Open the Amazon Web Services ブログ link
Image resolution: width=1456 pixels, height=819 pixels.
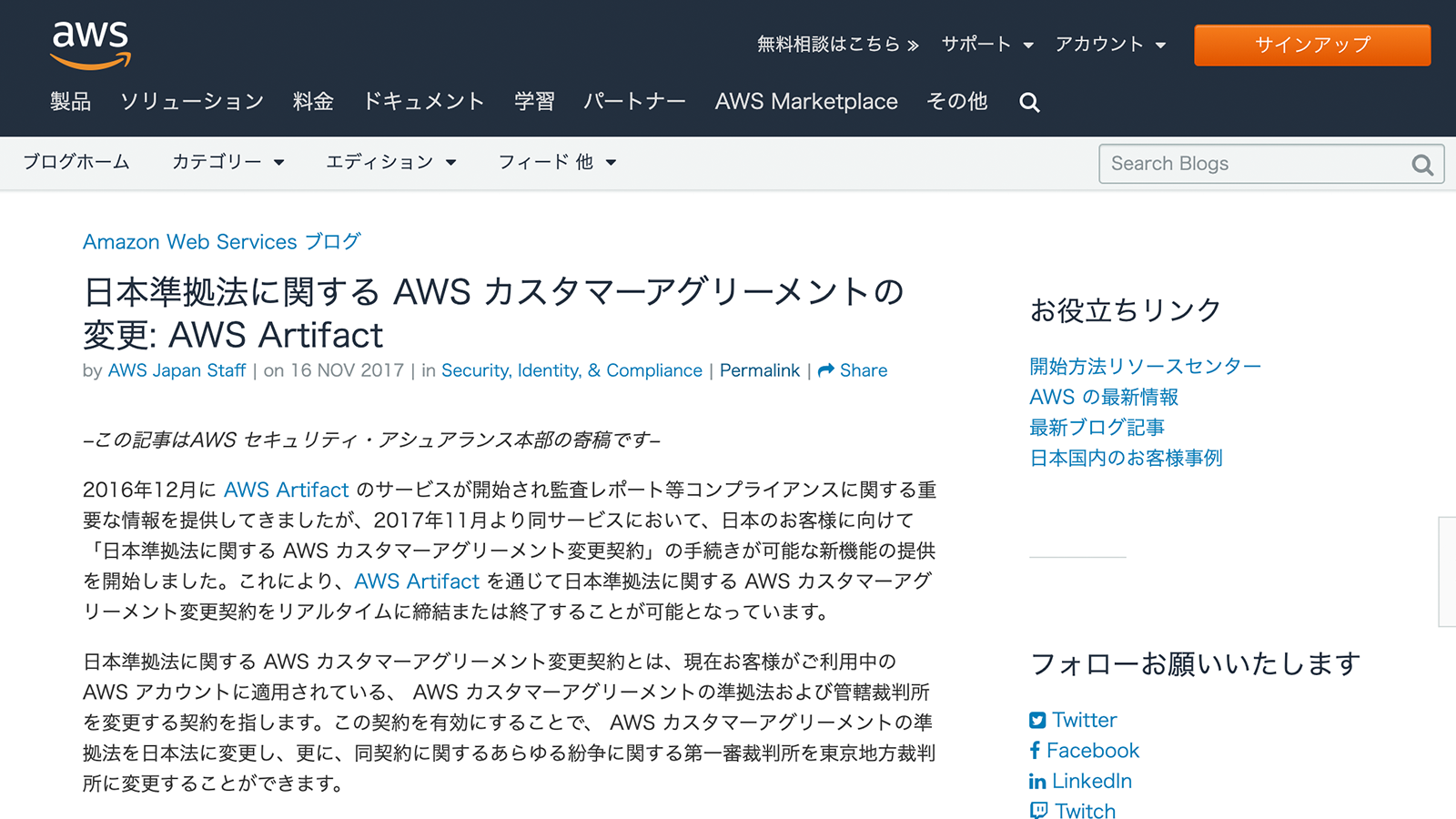pyautogui.click(x=222, y=242)
